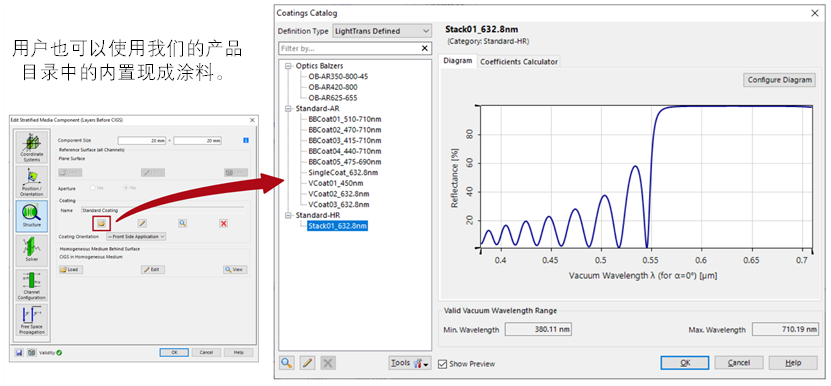Viewport: 831px width, 386px height.
Task: Select the Position / Orientation sidebar icon
Action: [x=31, y=182]
